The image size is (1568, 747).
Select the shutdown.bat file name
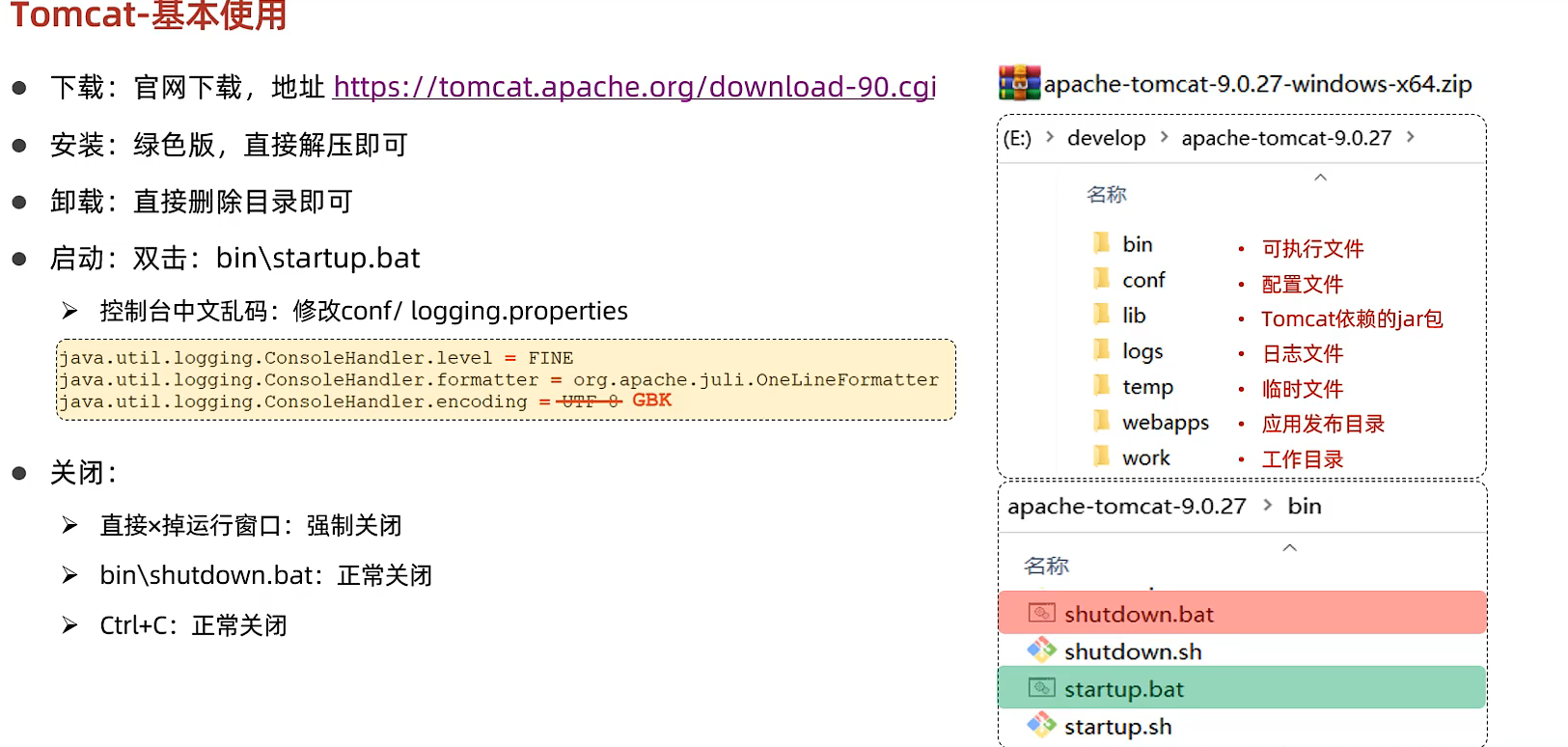(1139, 614)
